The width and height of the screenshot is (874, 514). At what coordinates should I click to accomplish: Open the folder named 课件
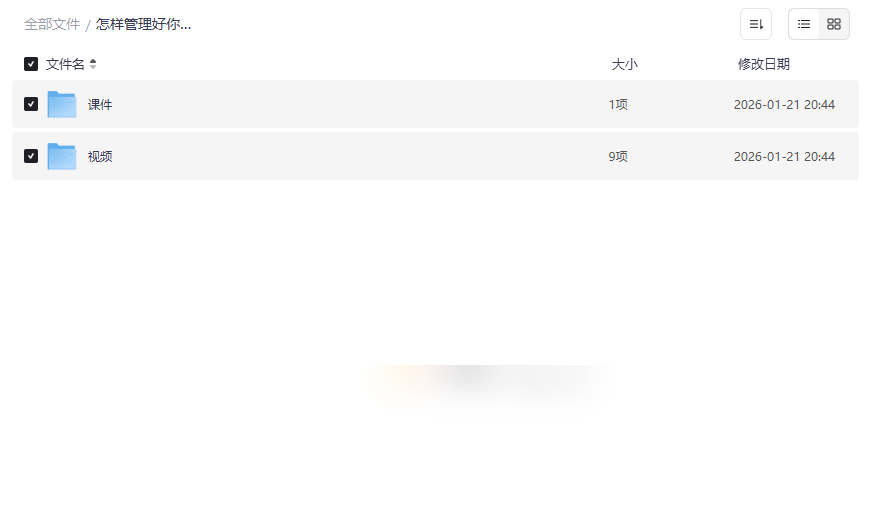[100, 104]
